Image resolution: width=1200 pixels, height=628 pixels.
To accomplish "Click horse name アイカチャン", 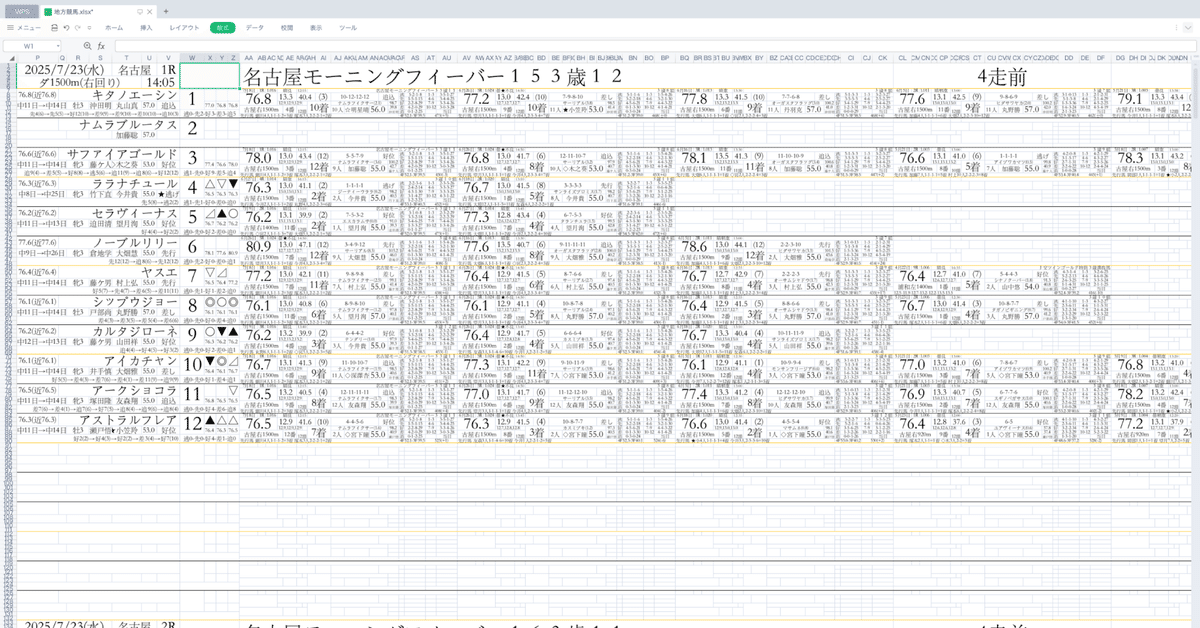I will (x=140, y=361).
